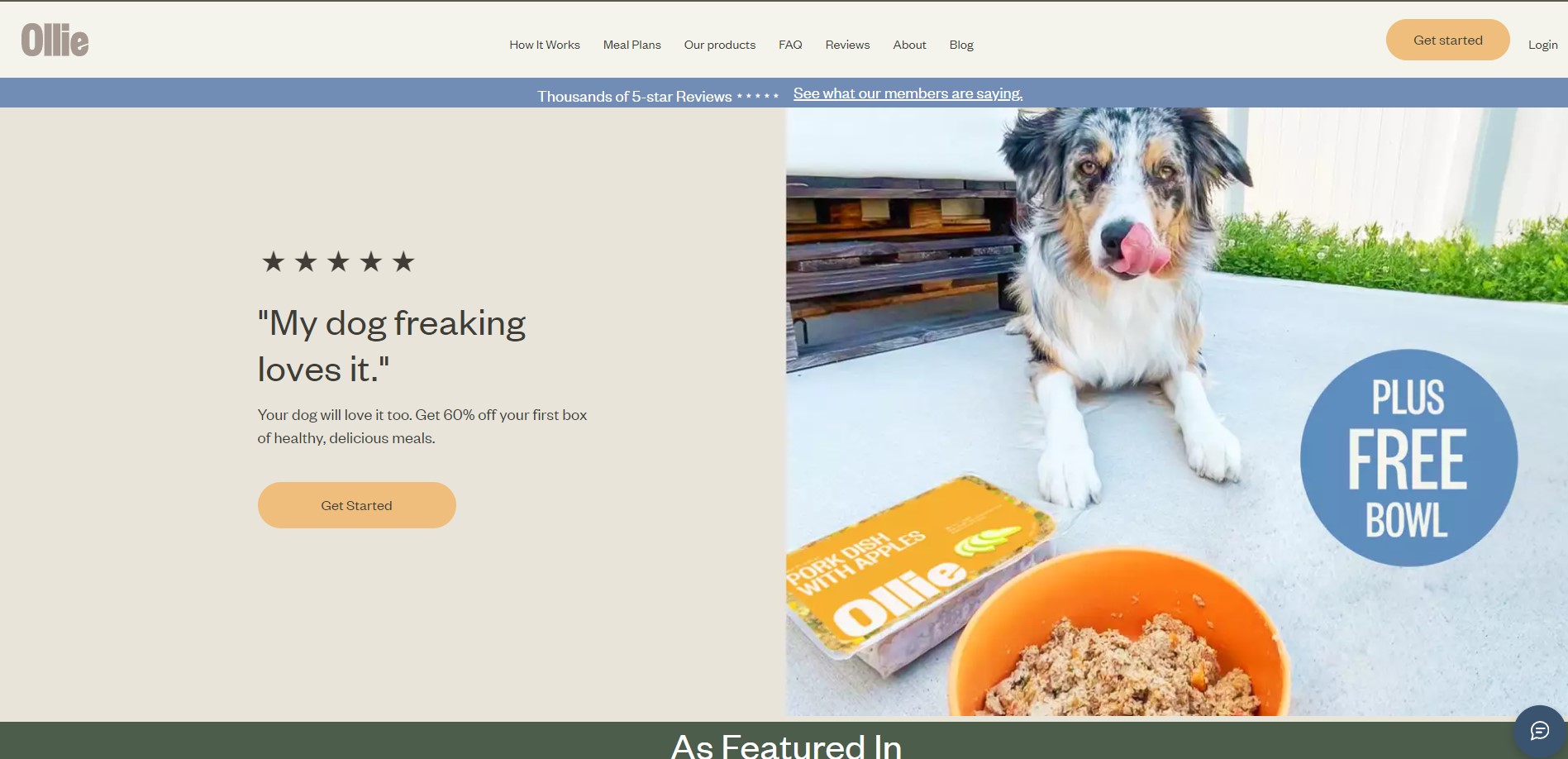
Task: Click the dog photo hero image
Action: [1176, 412]
